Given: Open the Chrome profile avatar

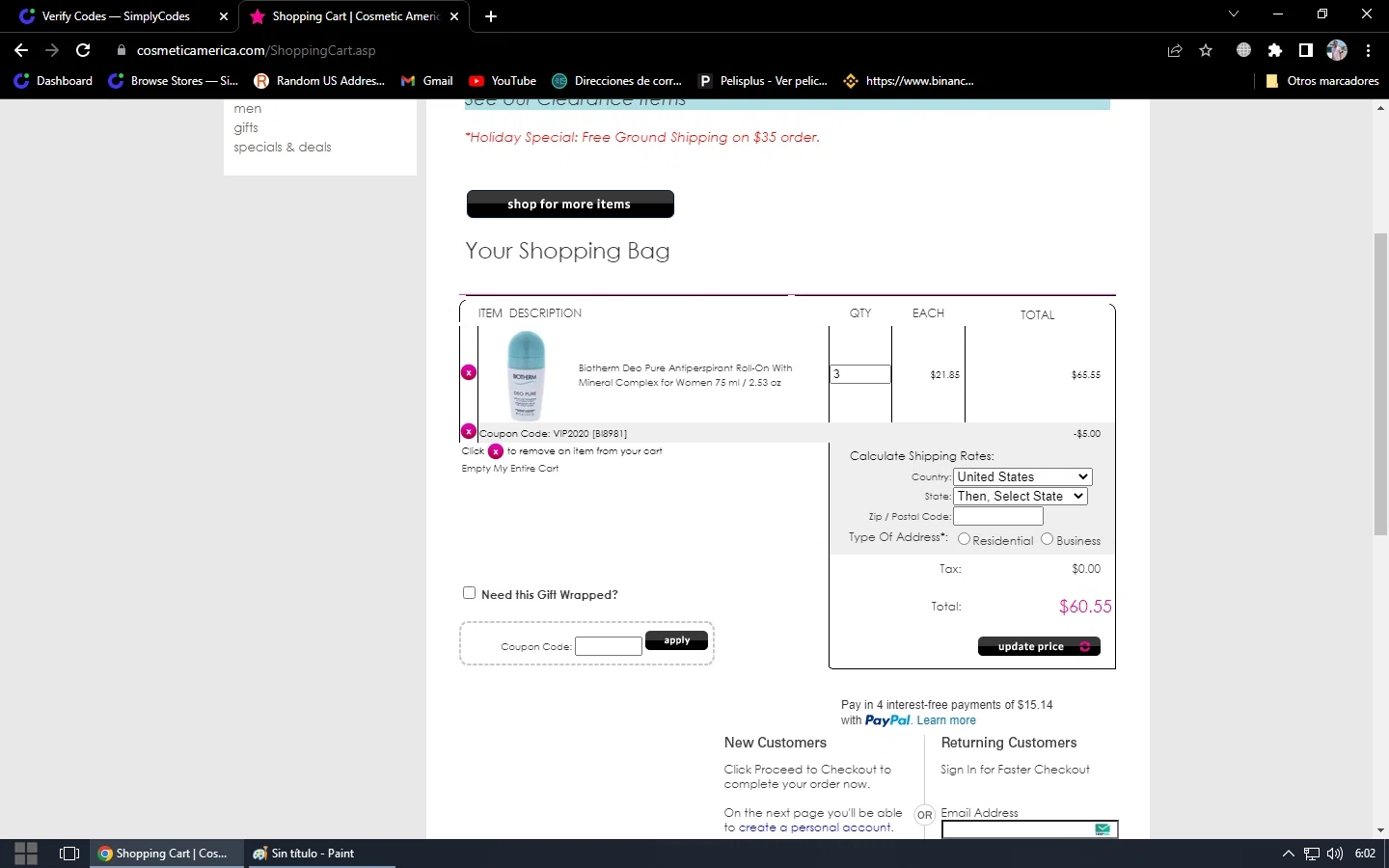Looking at the screenshot, I should 1337,50.
